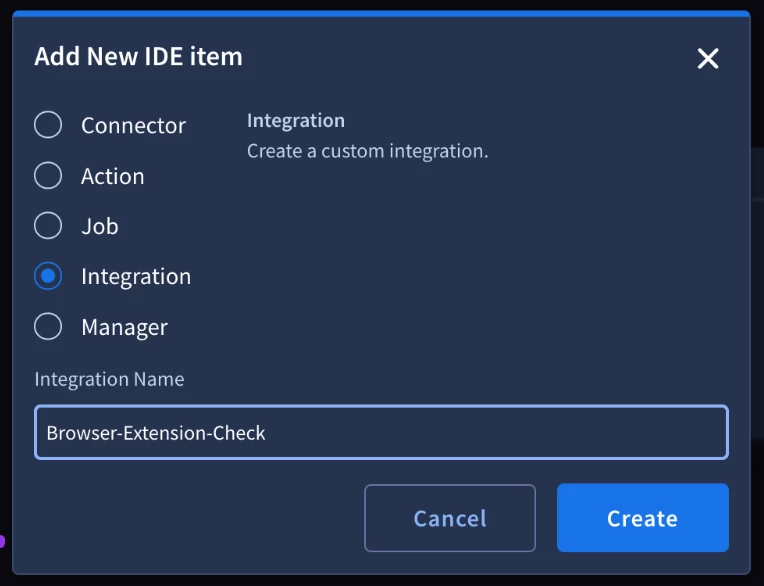Image resolution: width=764 pixels, height=586 pixels.
Task: Pick the Job radio button
Action: pyautogui.click(x=48, y=226)
